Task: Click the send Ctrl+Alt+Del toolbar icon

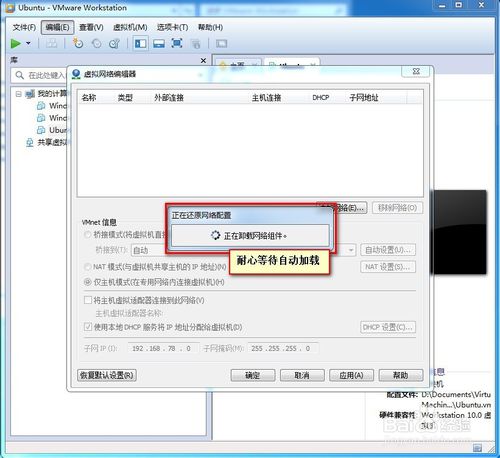Action: click(51, 43)
